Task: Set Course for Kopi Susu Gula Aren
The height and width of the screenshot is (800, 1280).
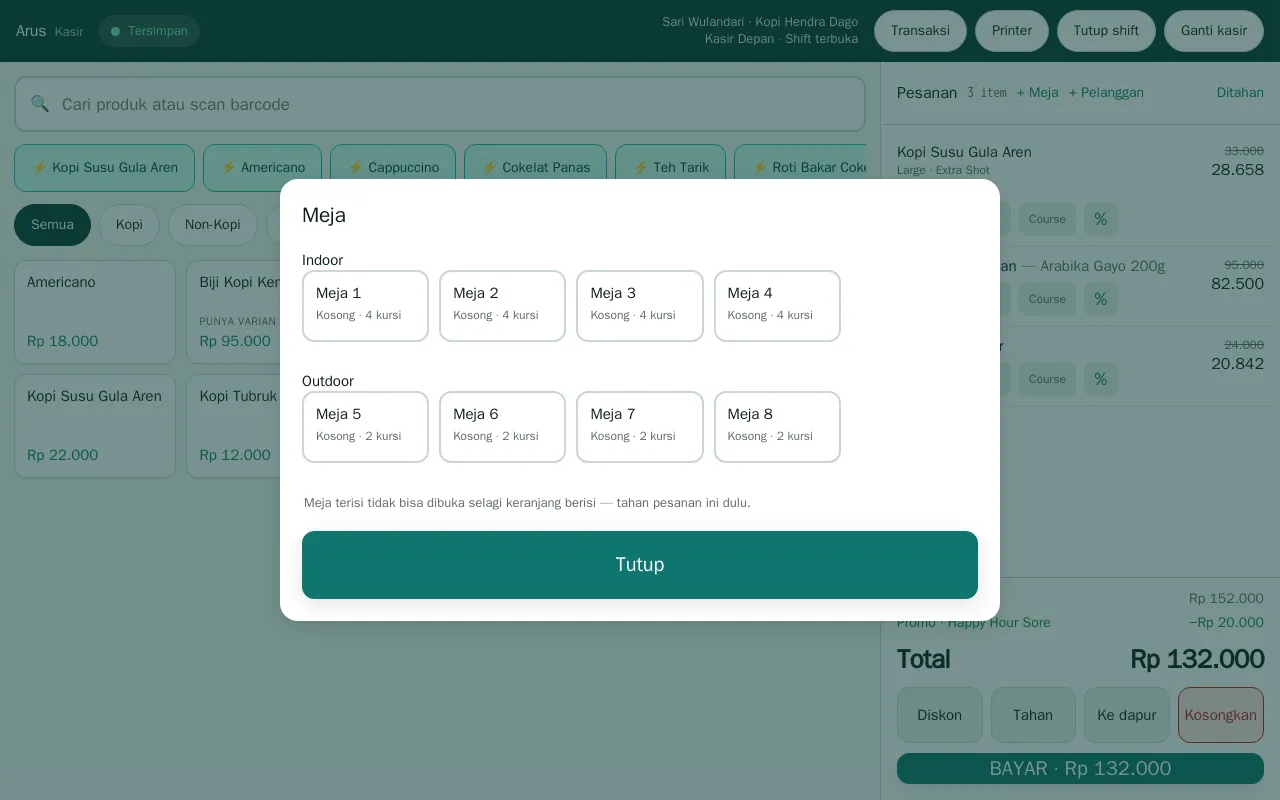Action: tap(1047, 219)
